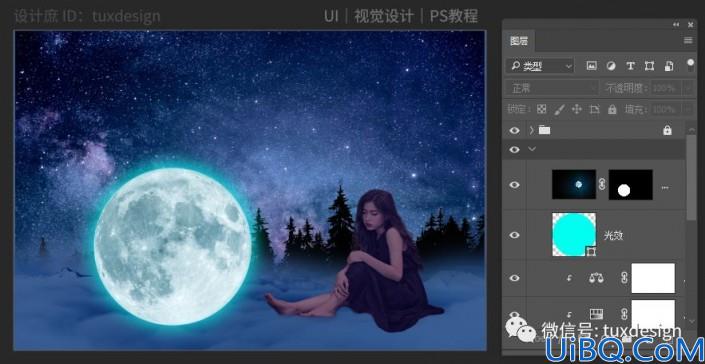Filter layers by smart object type
The width and height of the screenshot is (705, 364).
669,66
